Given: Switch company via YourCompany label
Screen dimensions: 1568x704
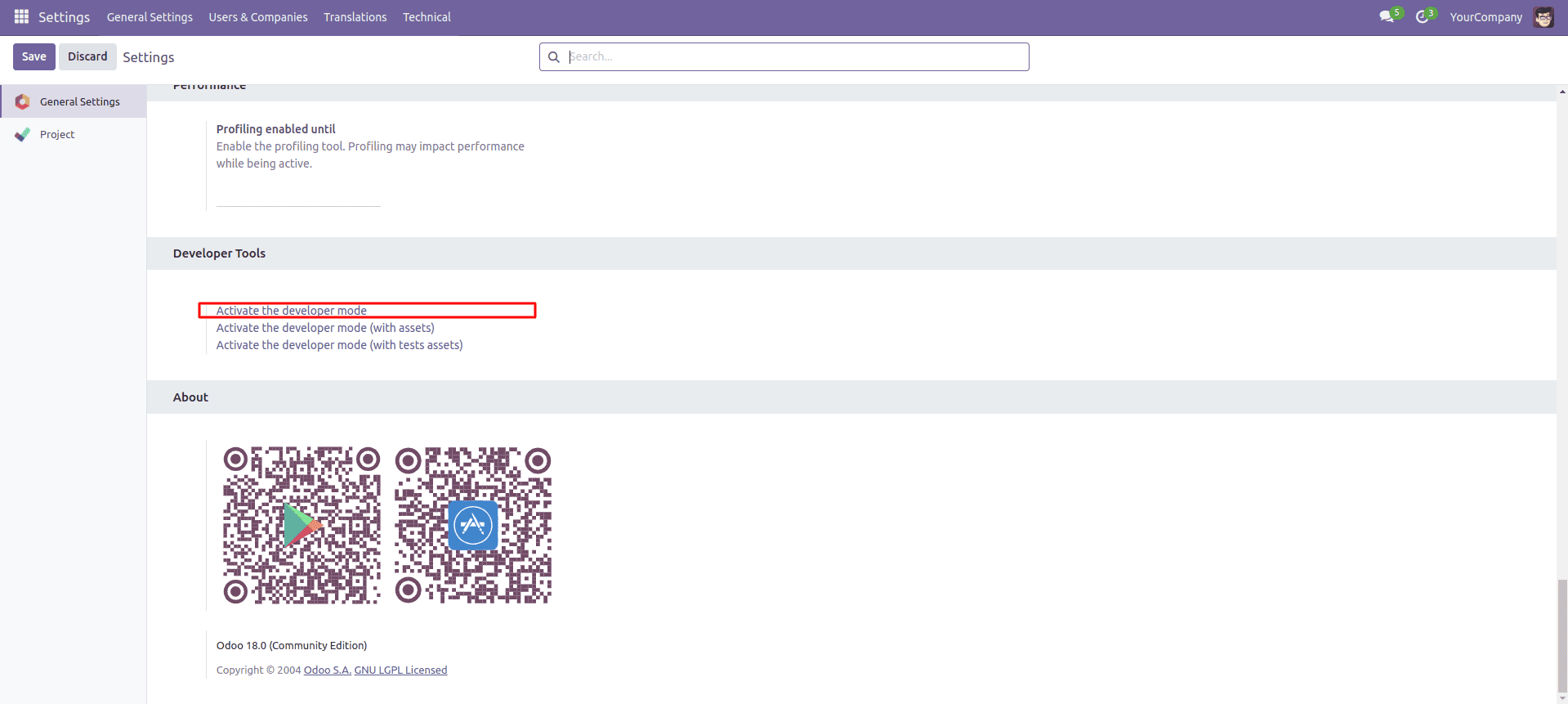Looking at the screenshot, I should pos(1485,17).
